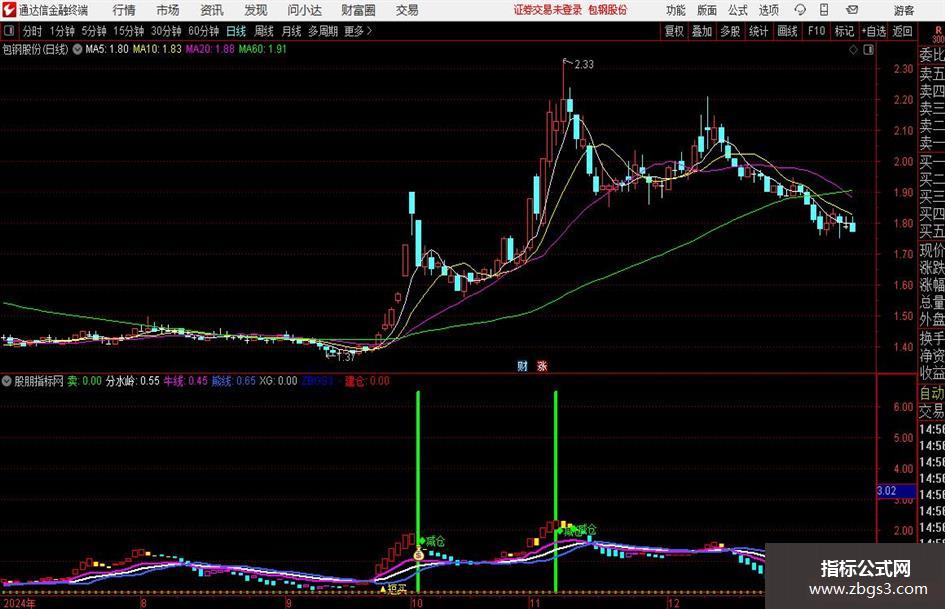
Task: Click the 返回 back button
Action: tap(902, 31)
